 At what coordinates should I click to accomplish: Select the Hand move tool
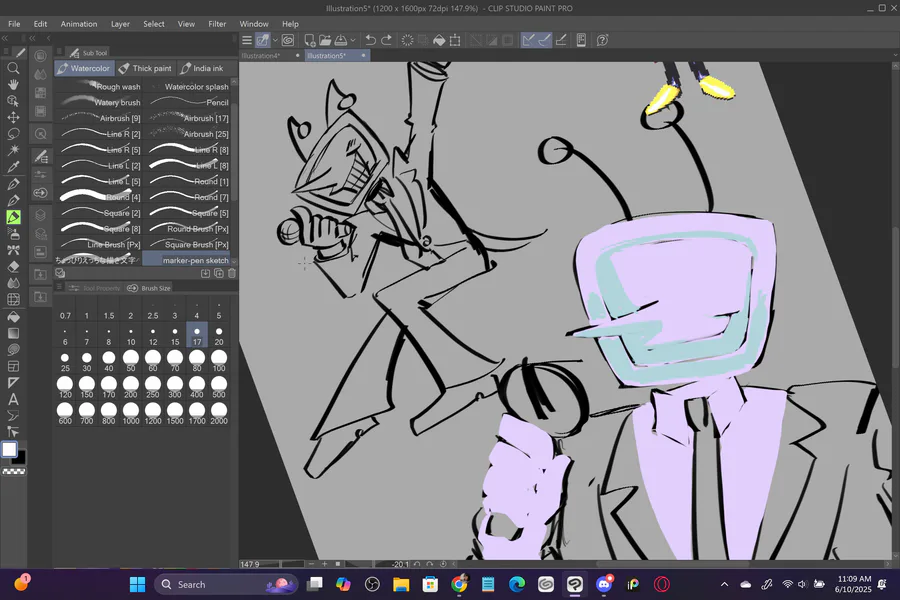coord(13,84)
